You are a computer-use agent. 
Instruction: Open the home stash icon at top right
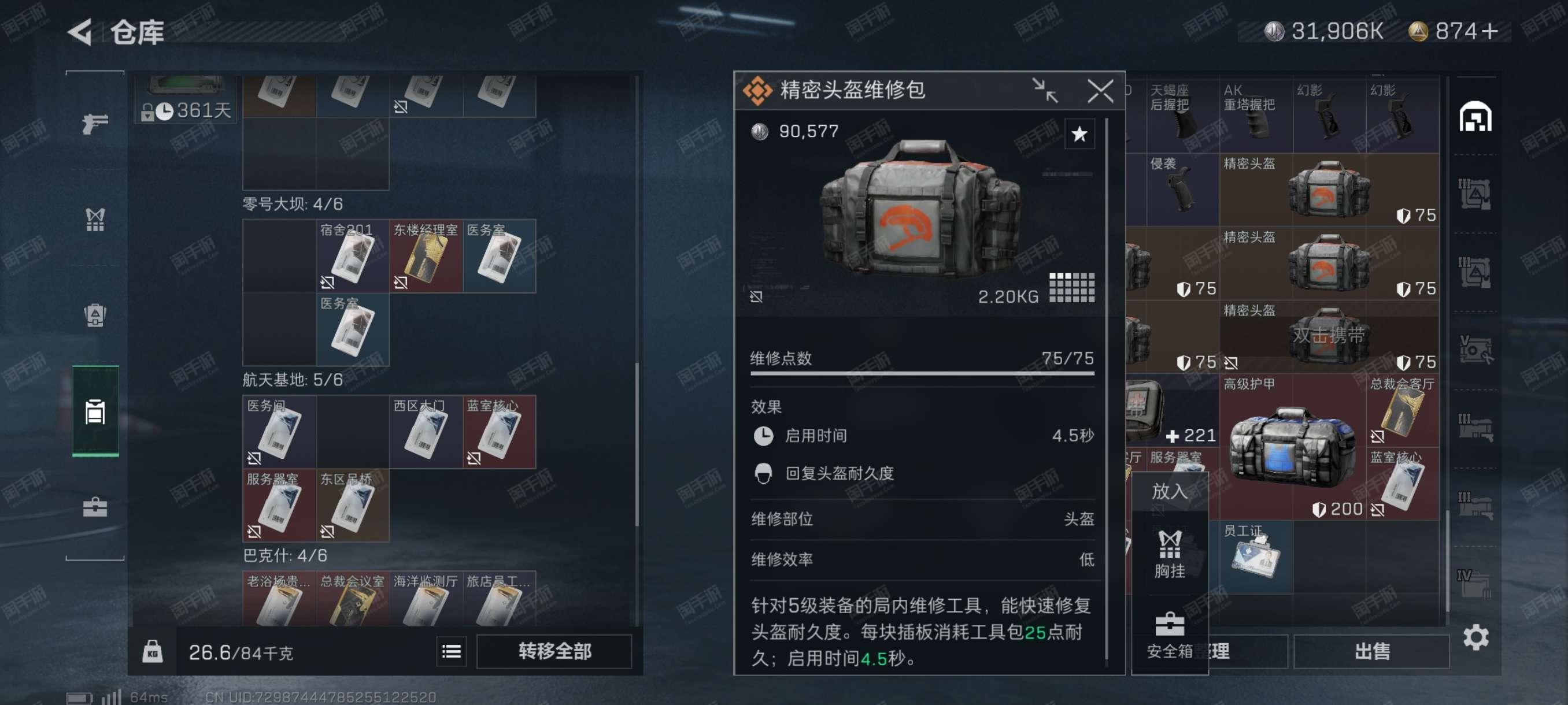pyautogui.click(x=1475, y=117)
